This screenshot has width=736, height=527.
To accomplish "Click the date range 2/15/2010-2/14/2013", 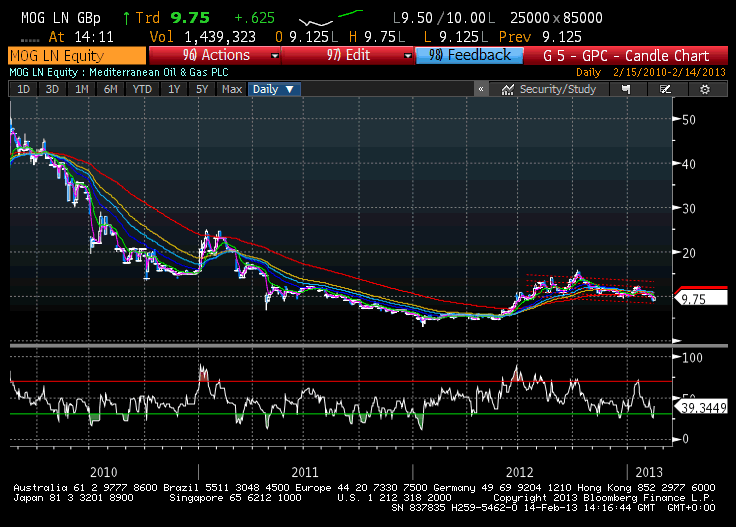I will [669, 72].
